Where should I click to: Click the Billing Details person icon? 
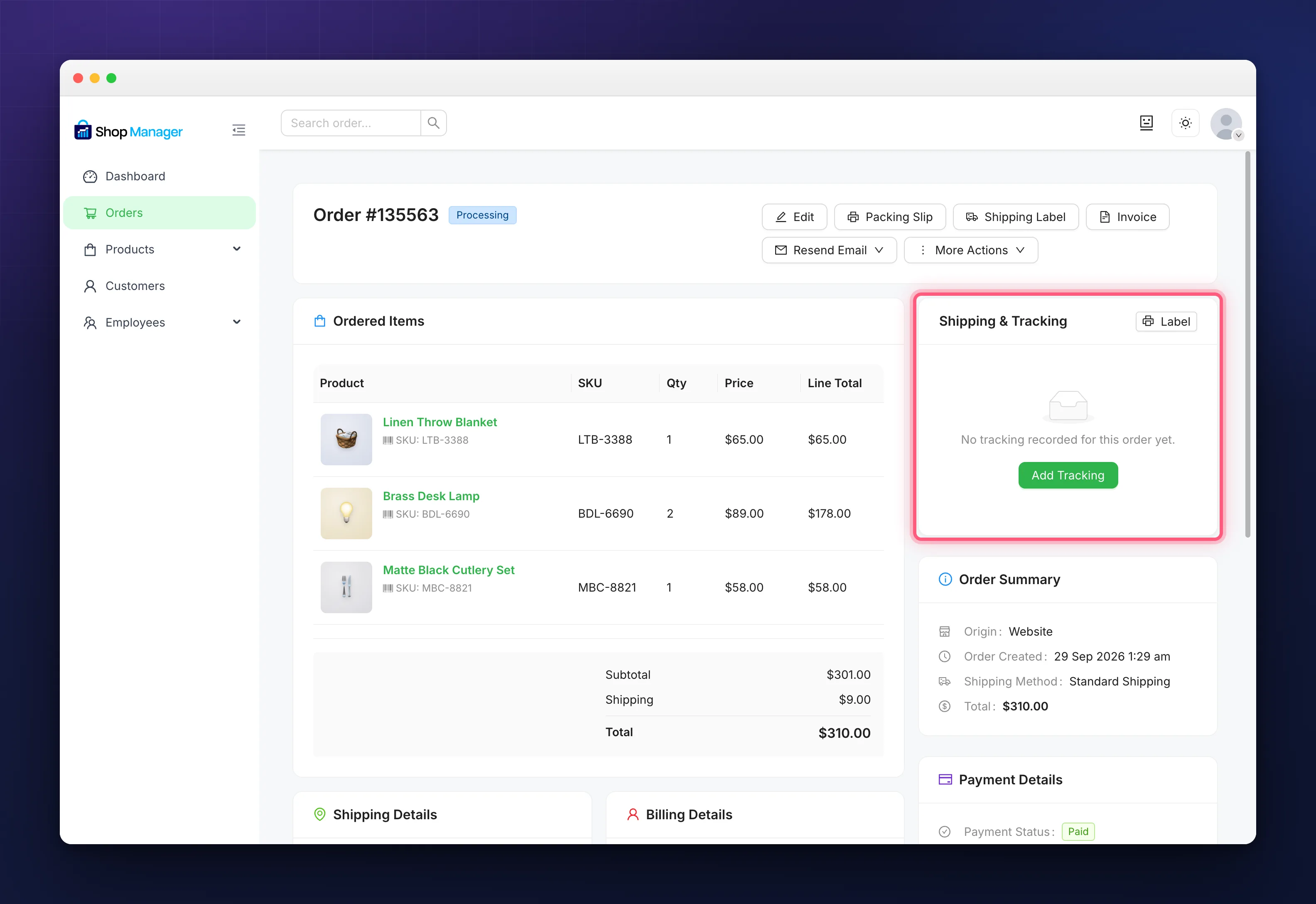[x=633, y=815]
